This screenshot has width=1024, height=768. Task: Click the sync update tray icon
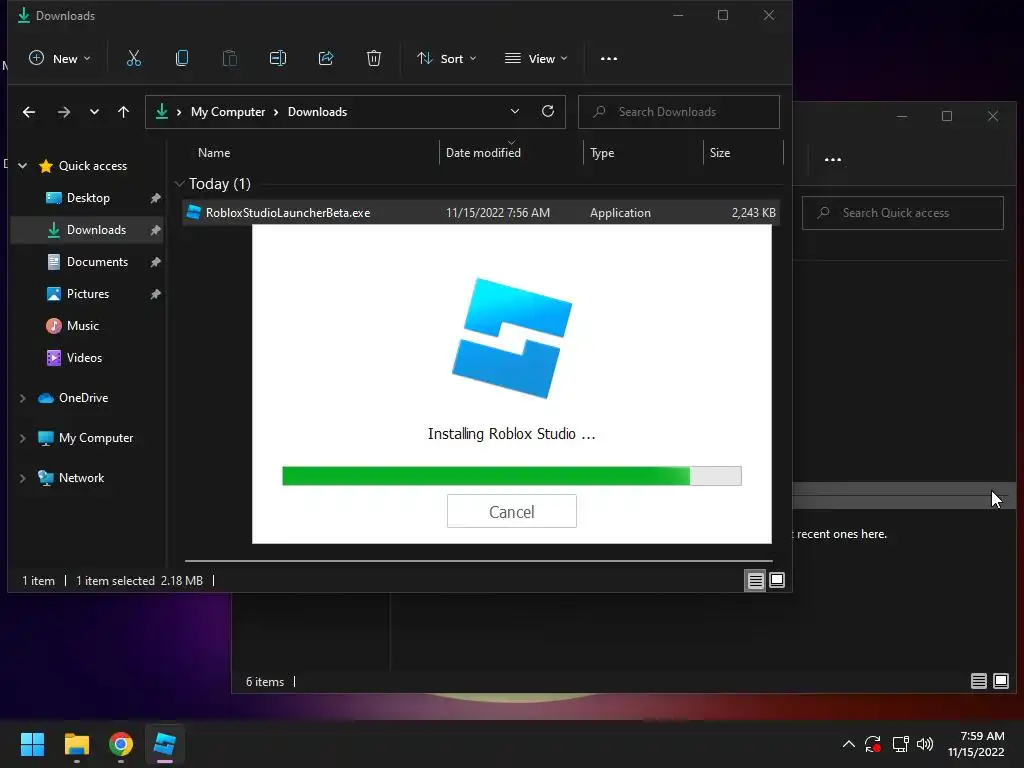pyautogui.click(x=872, y=744)
